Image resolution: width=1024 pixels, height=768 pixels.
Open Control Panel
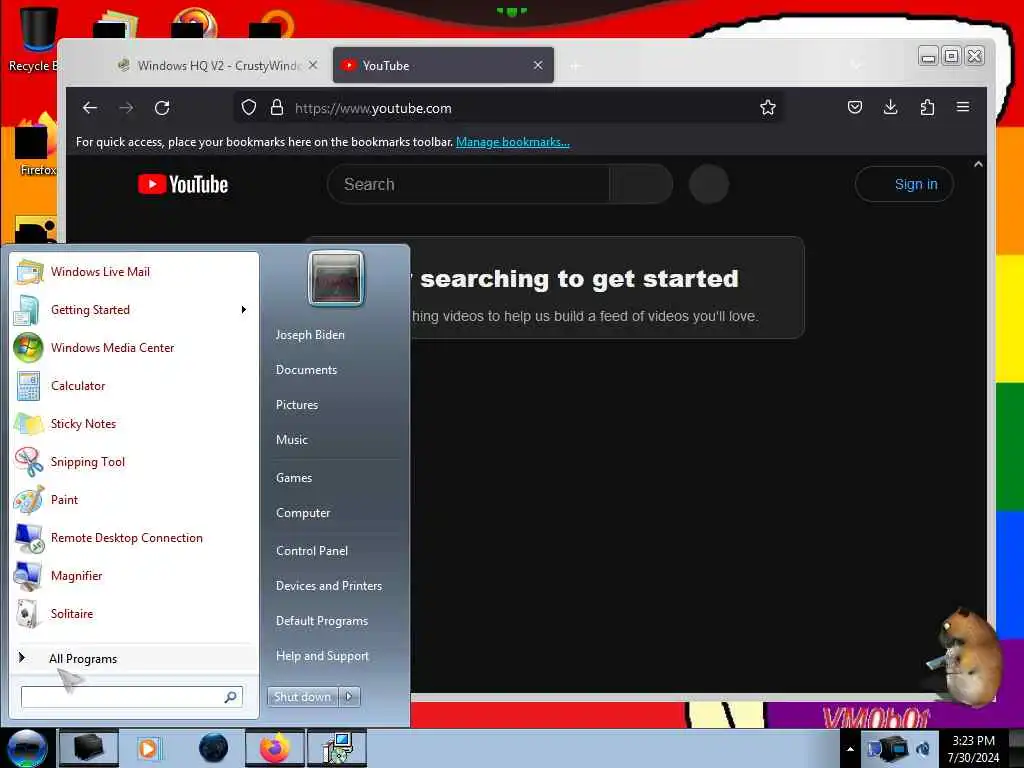[x=312, y=551]
